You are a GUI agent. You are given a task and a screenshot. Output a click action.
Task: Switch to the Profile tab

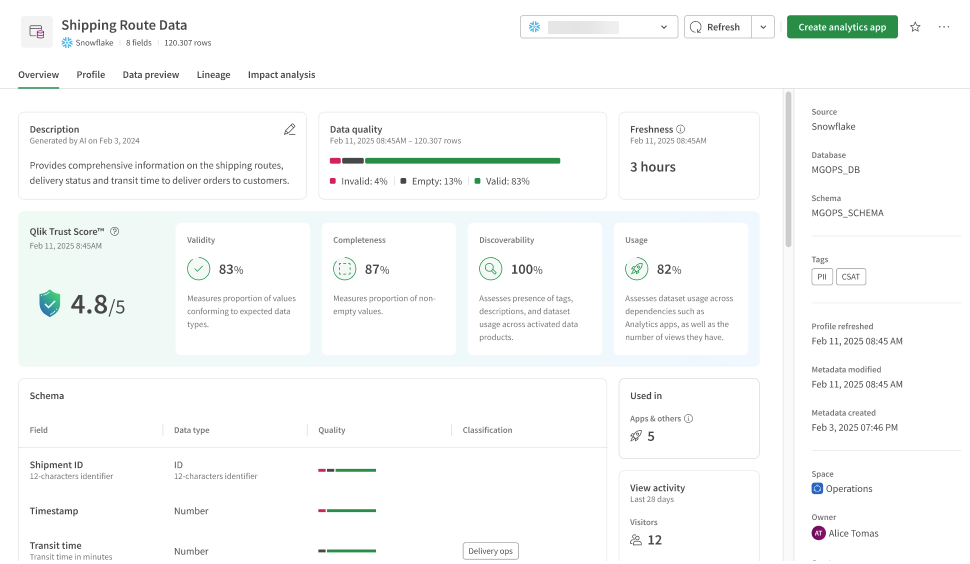point(91,75)
